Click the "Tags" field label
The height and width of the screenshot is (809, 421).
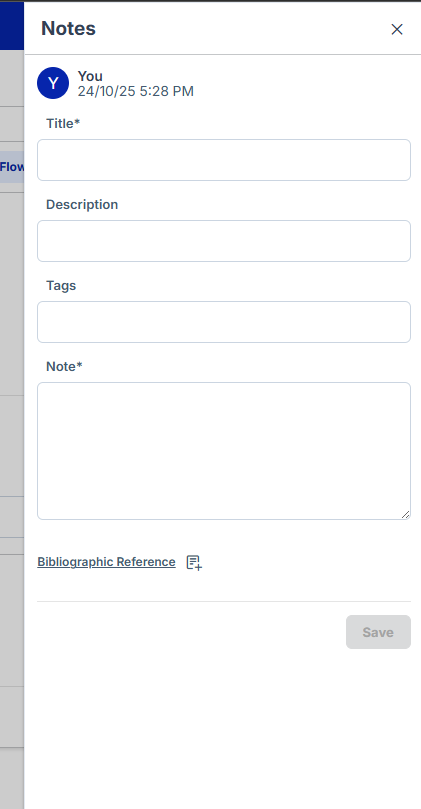coord(61,285)
